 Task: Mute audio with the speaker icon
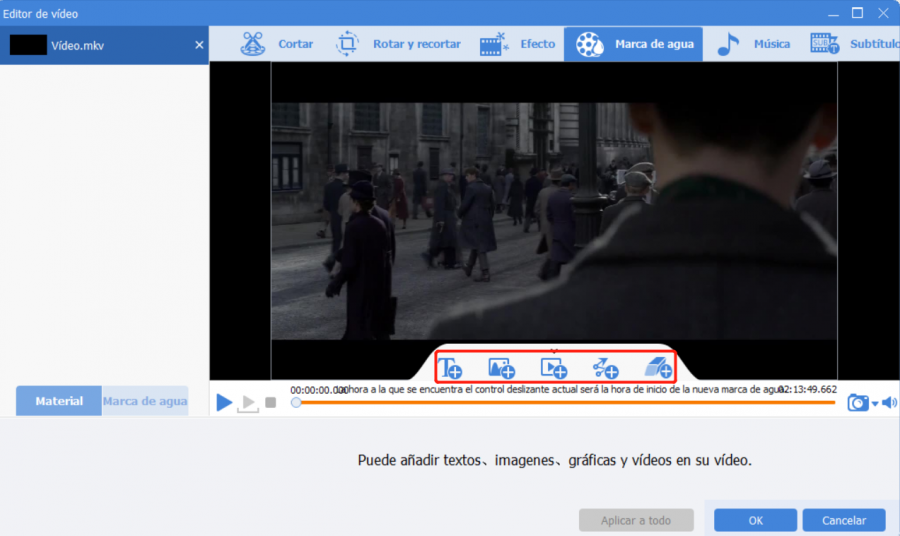click(889, 403)
